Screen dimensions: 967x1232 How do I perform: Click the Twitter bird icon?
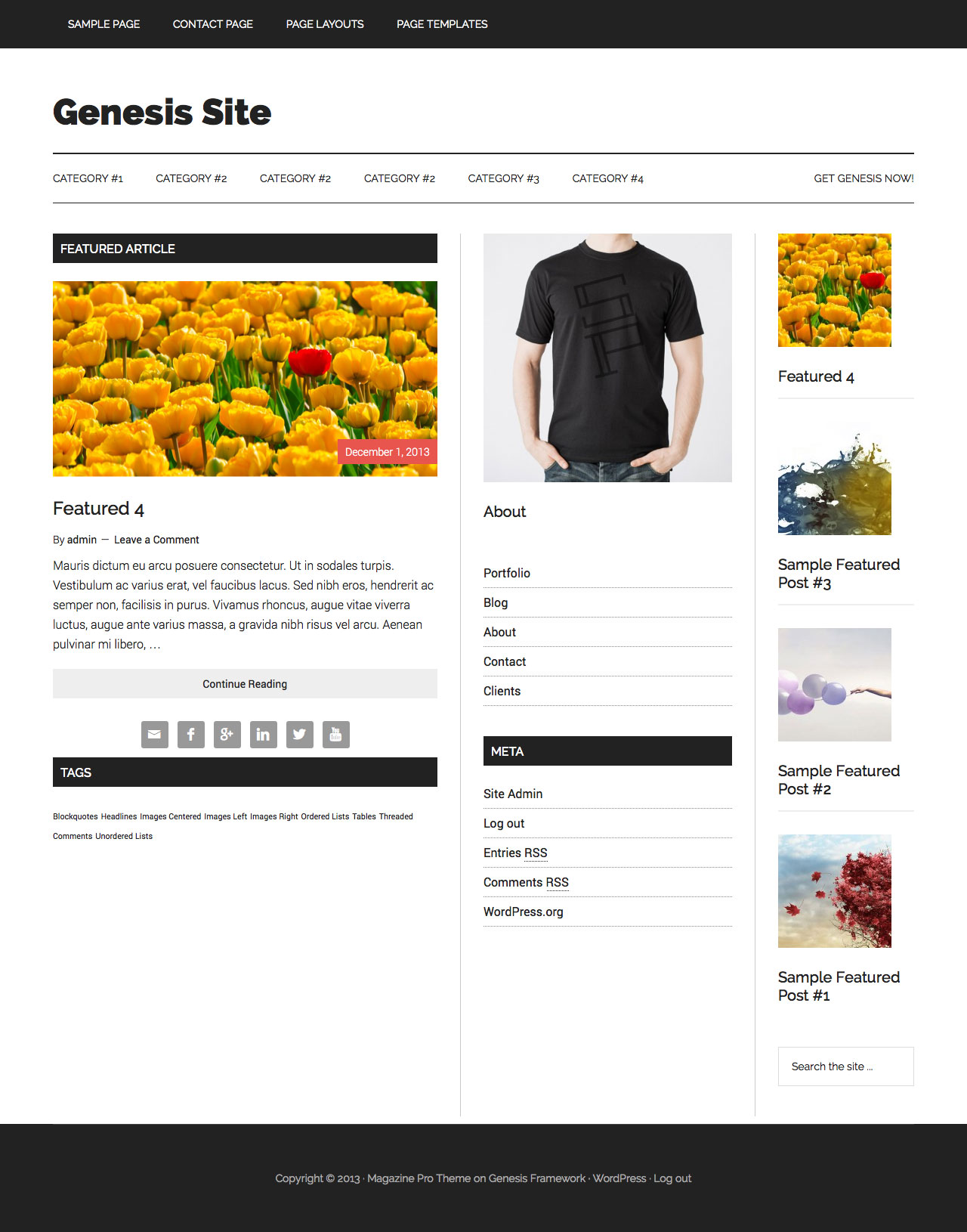(x=300, y=734)
